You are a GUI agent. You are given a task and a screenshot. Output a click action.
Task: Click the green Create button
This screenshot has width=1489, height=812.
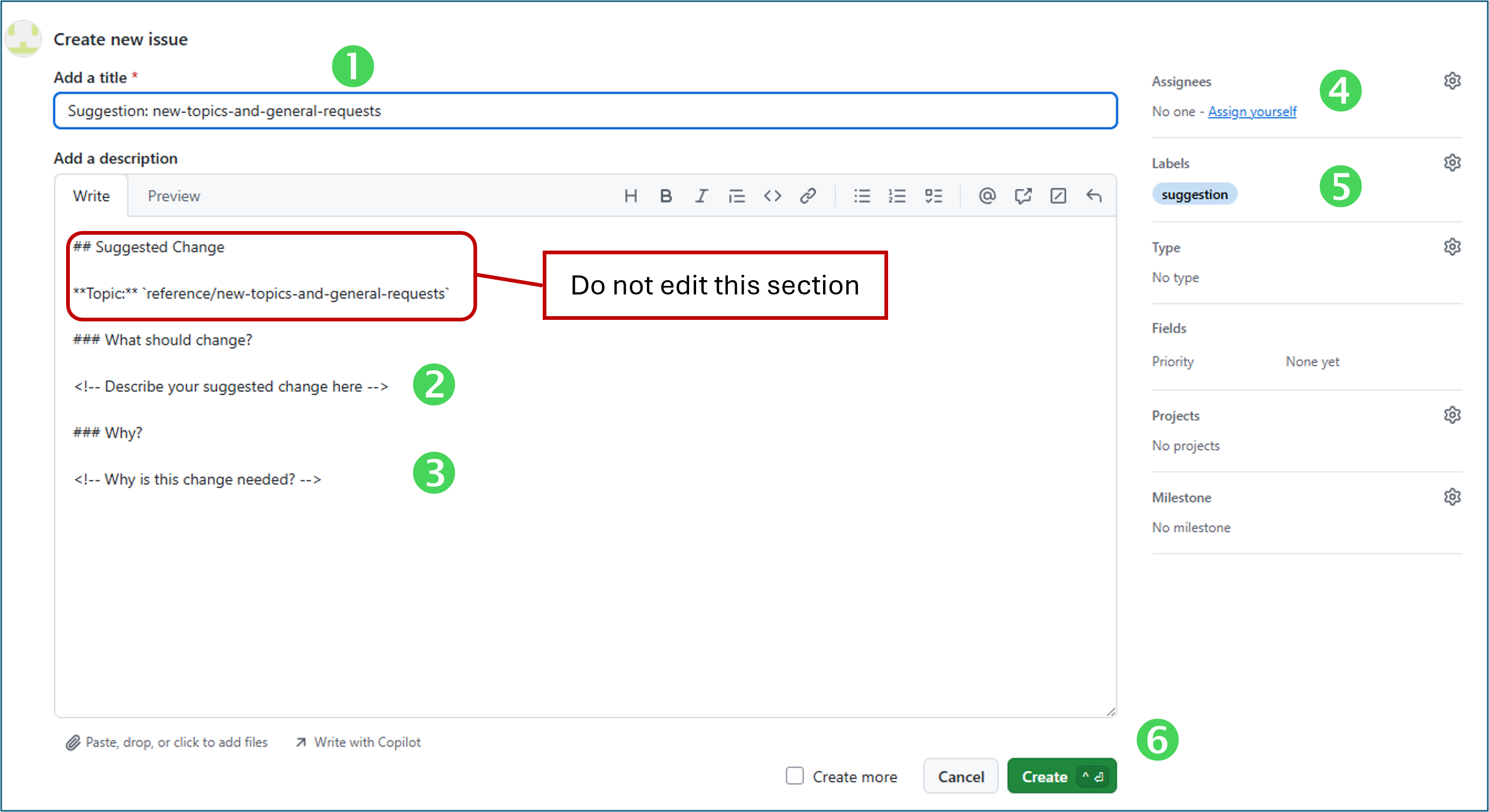pos(1062,776)
